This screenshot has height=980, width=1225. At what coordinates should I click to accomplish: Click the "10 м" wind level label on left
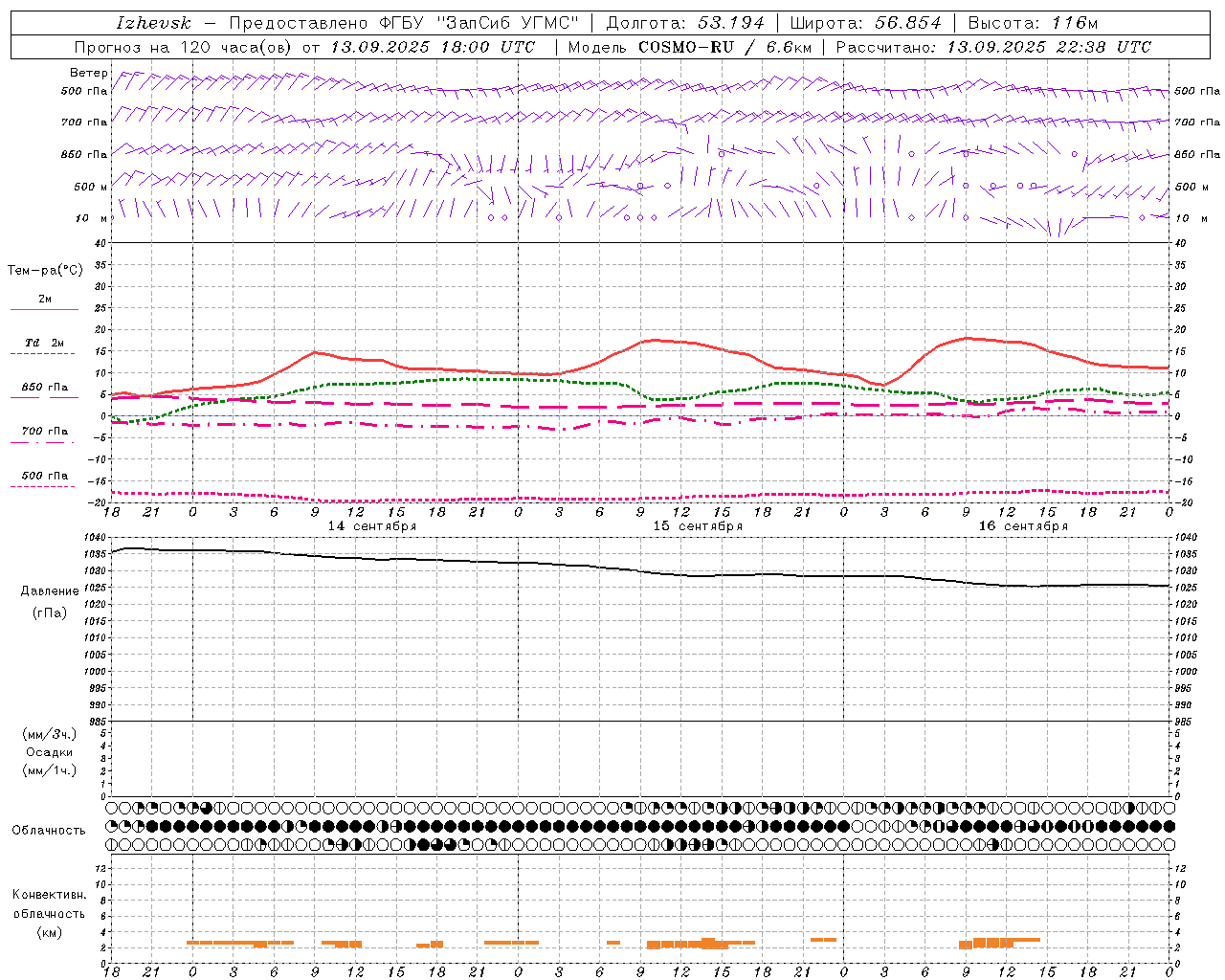[x=92, y=218]
